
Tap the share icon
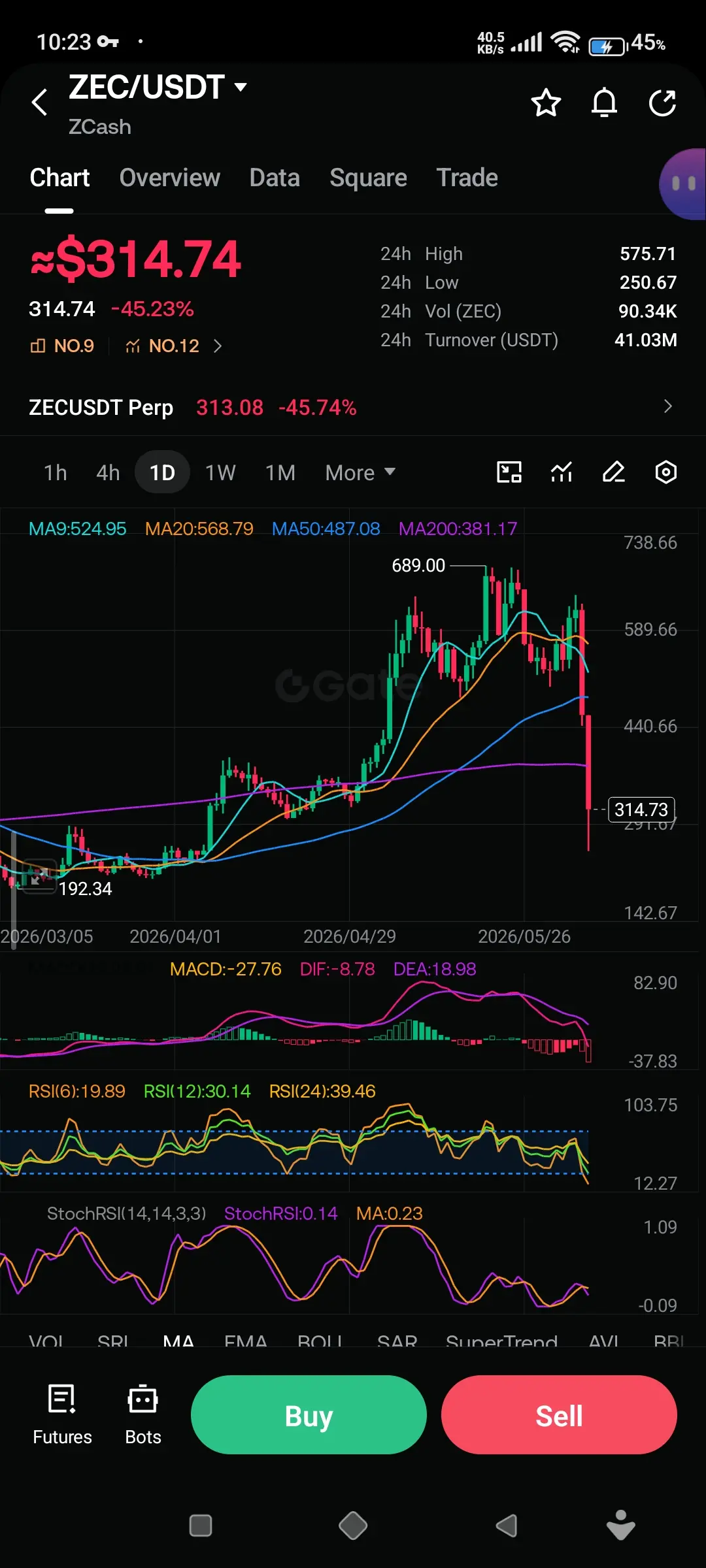[662, 103]
